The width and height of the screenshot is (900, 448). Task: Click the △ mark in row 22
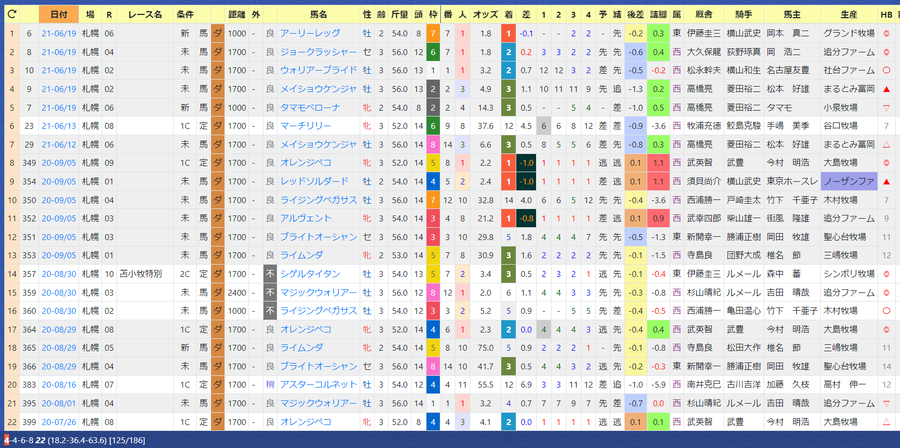(887, 422)
